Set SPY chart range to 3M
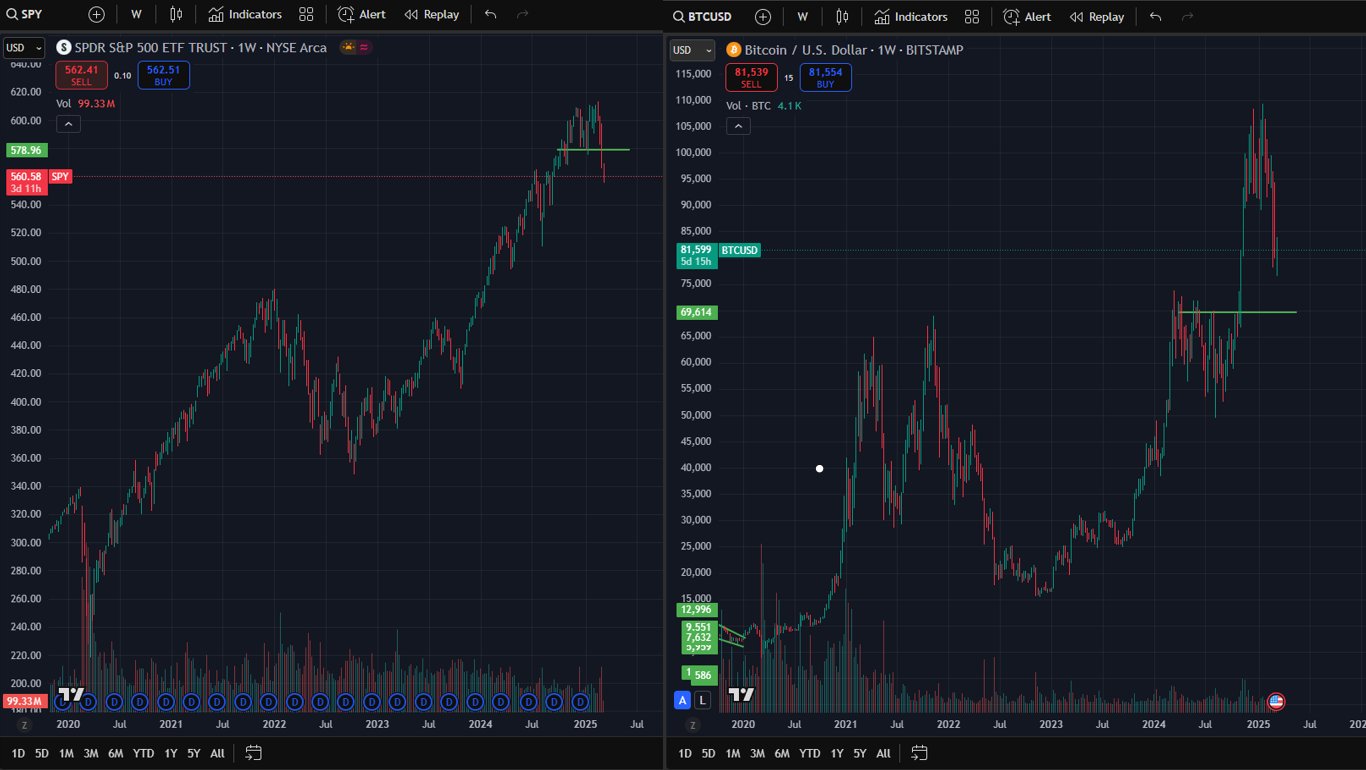1366x770 pixels. click(91, 753)
